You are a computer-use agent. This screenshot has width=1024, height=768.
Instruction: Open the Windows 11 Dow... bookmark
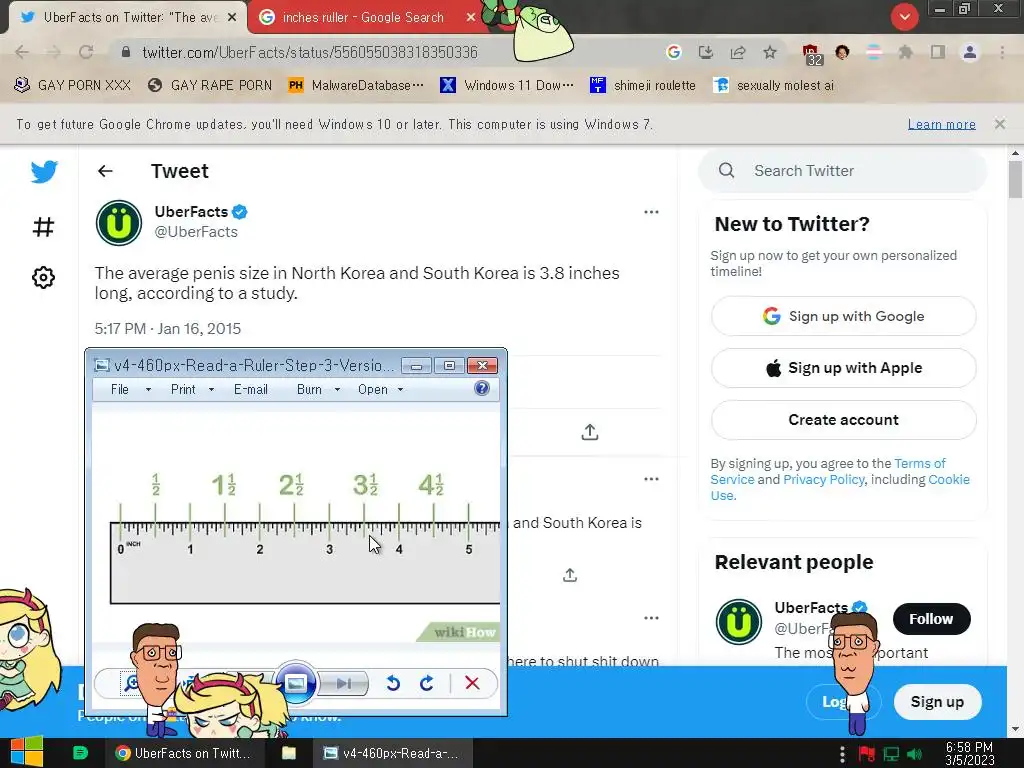click(x=507, y=85)
